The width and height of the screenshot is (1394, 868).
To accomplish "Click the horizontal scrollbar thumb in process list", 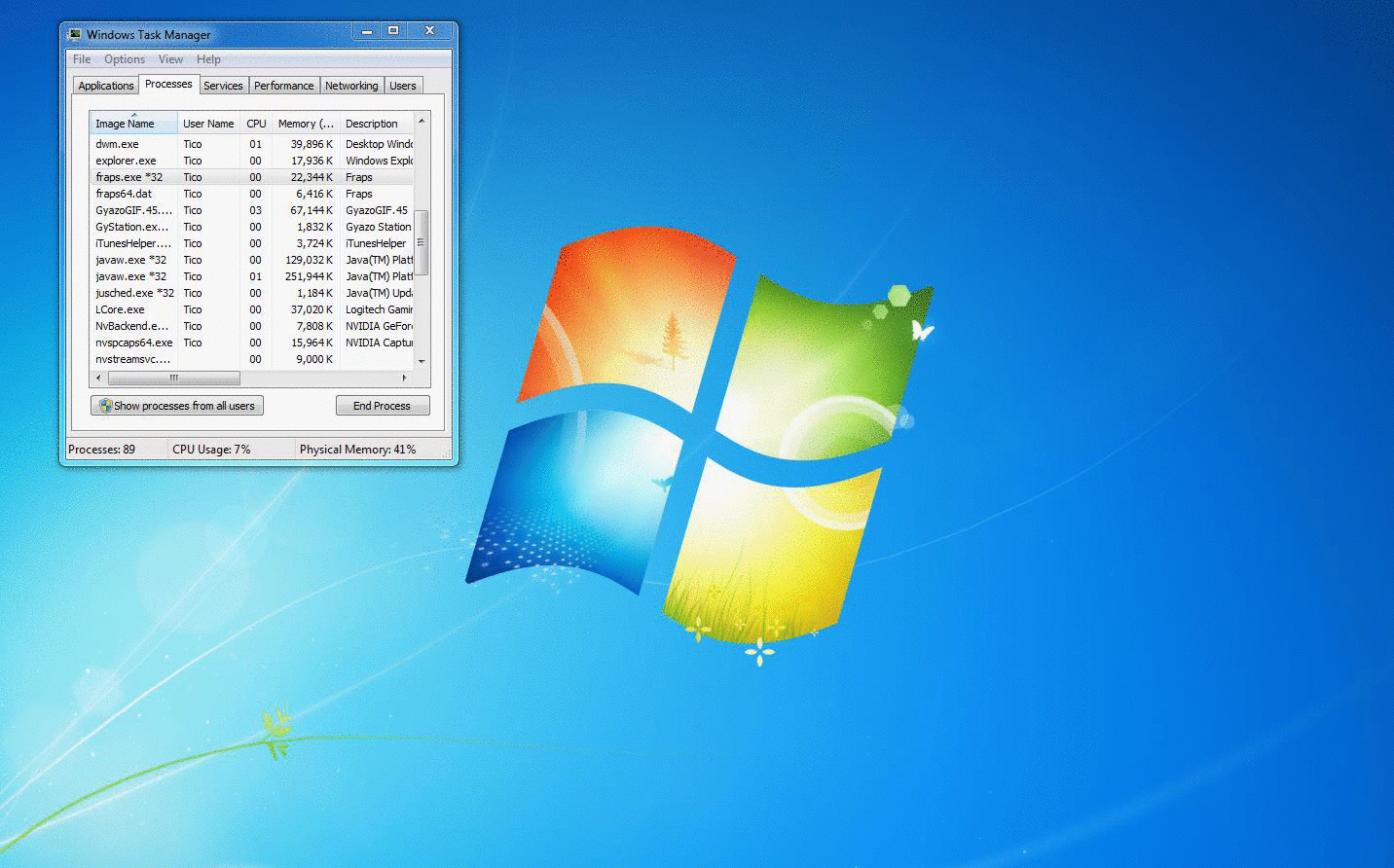I will point(173,378).
